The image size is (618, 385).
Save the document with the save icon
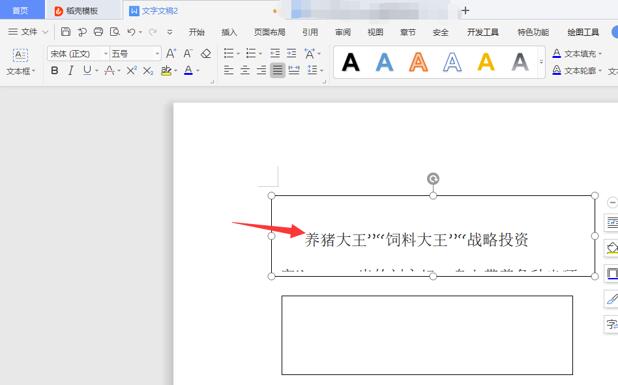65,32
